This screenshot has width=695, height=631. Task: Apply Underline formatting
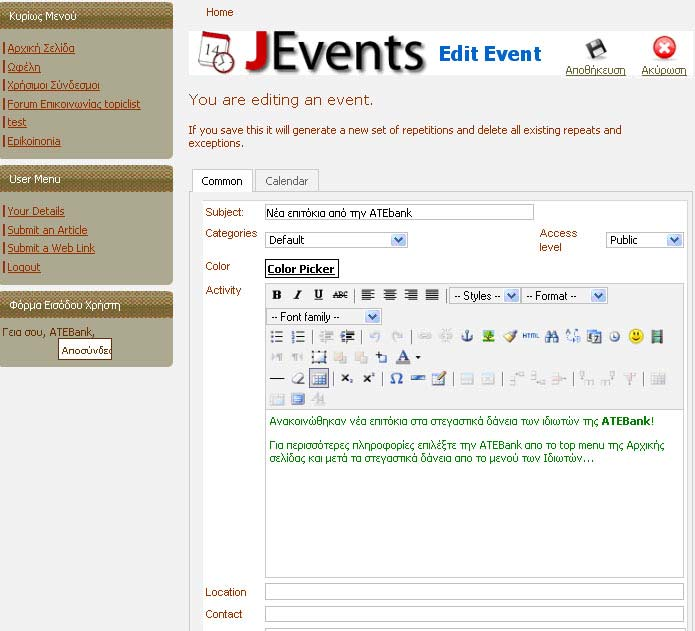[318, 295]
